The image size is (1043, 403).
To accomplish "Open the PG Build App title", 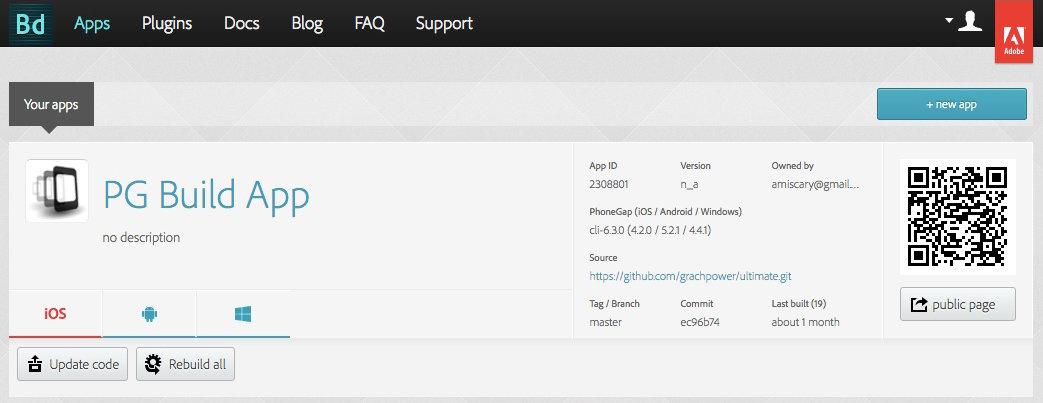I will point(206,195).
